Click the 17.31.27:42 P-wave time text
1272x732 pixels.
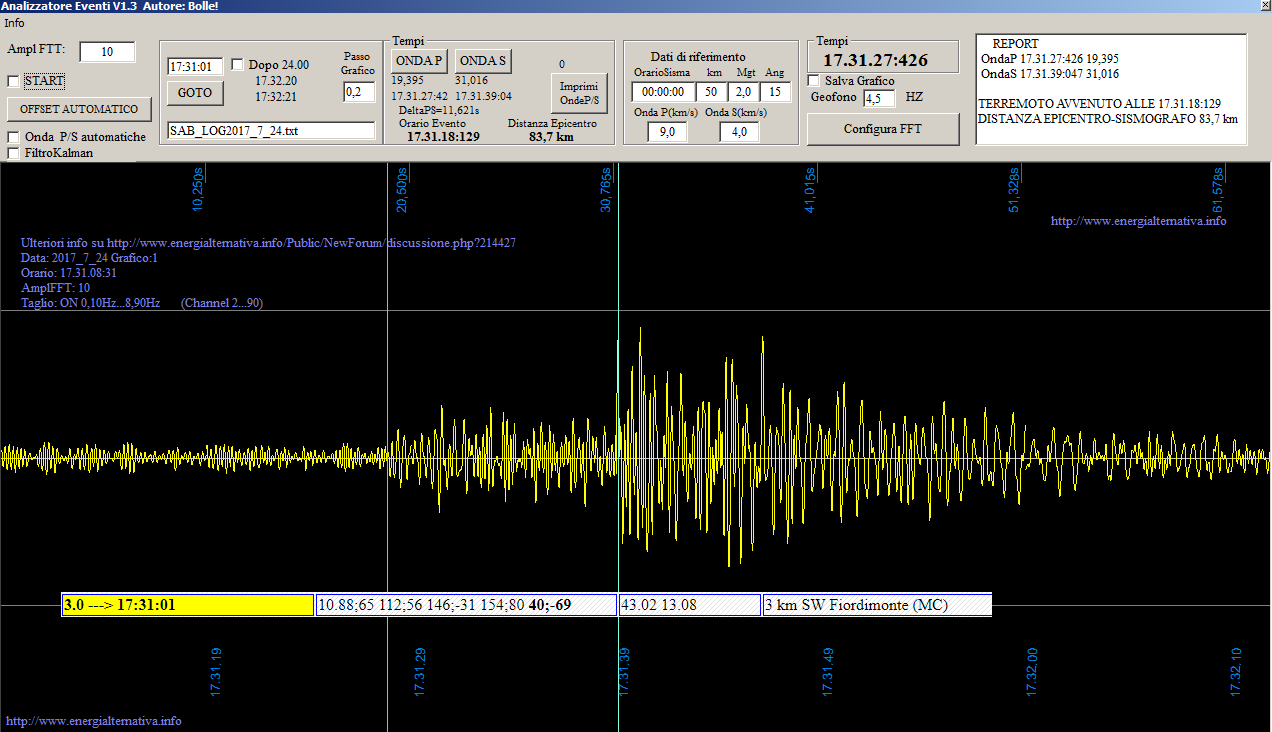[419, 96]
